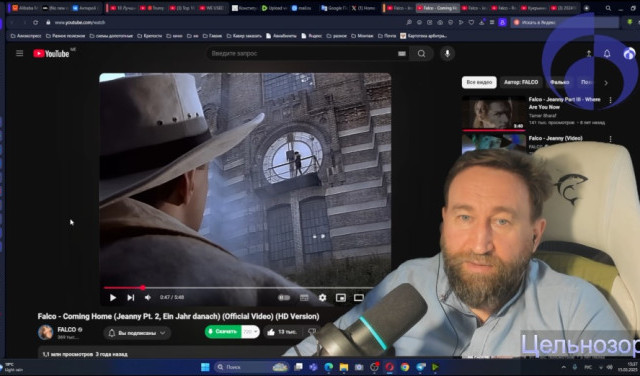Select the 'Все видео' chip

click(479, 82)
